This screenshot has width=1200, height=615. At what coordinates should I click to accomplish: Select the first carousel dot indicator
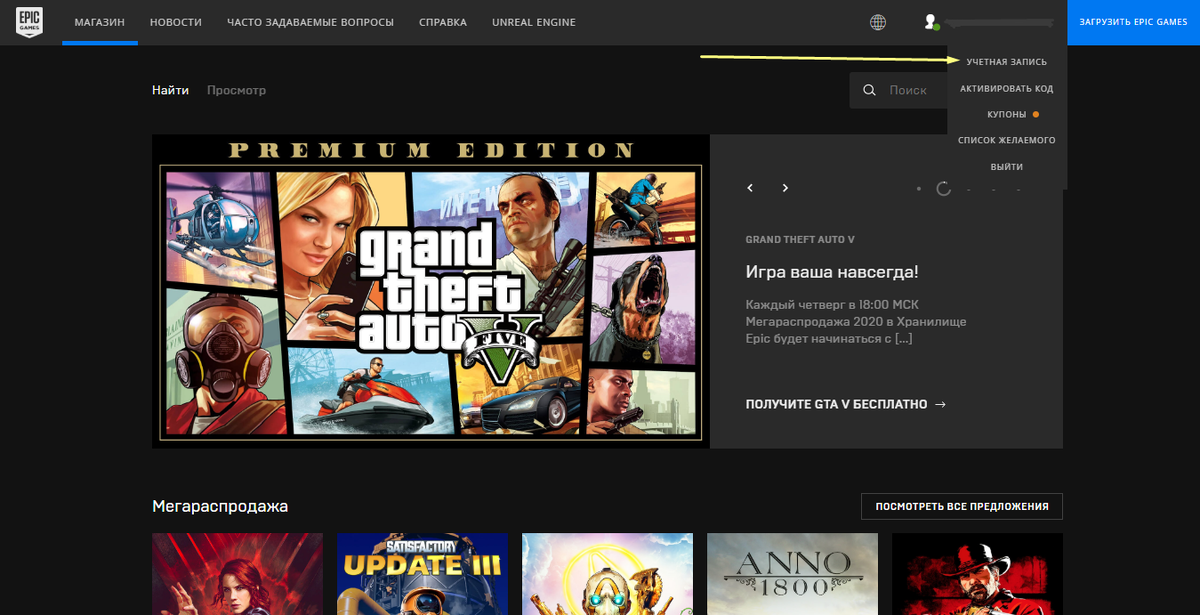pyautogui.click(x=919, y=188)
